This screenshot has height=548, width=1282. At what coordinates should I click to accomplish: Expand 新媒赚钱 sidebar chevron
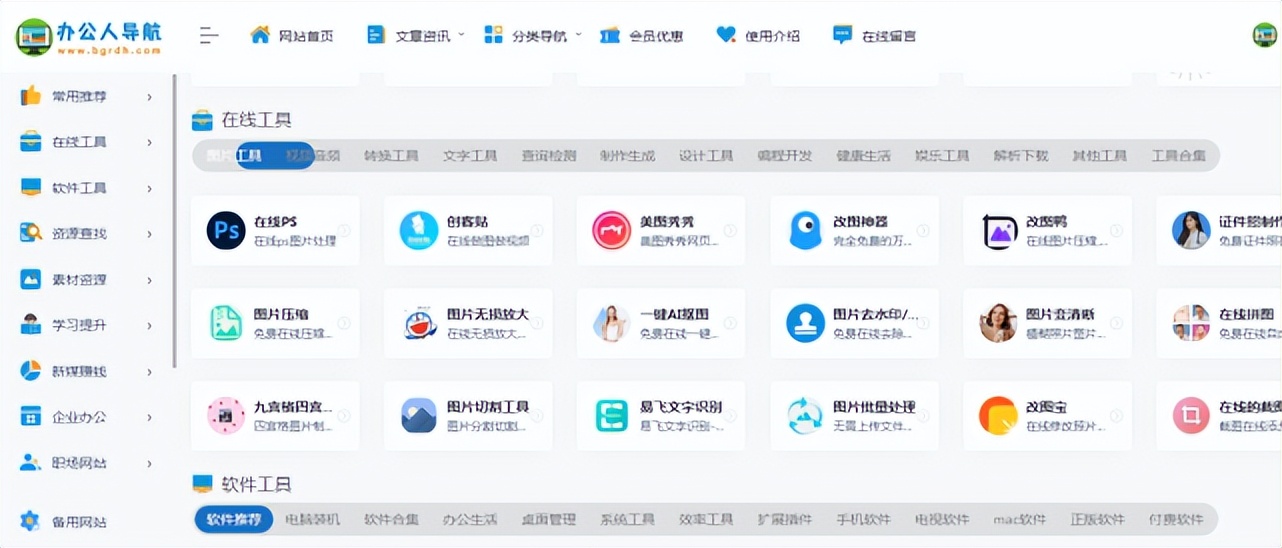[150, 371]
